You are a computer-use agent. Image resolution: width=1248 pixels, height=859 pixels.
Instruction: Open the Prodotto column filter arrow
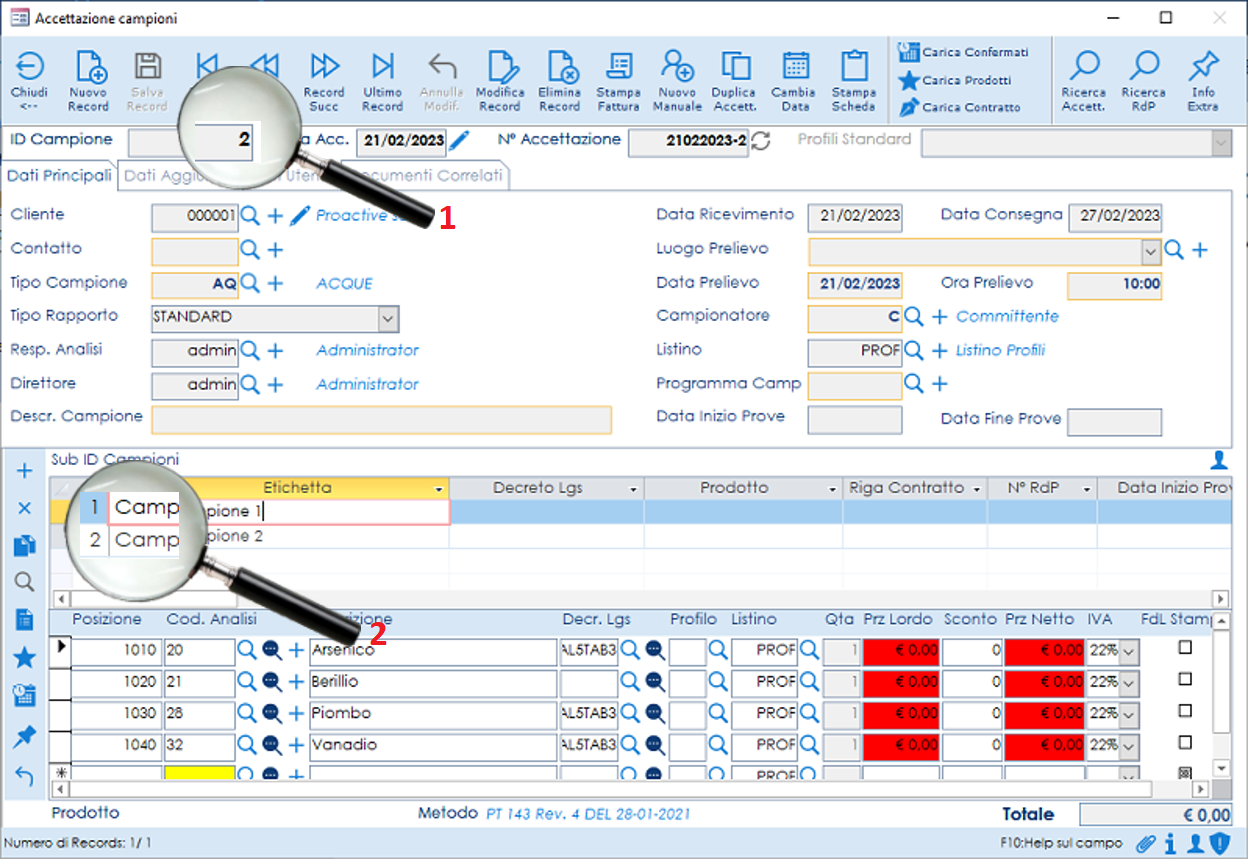[x=832, y=489]
